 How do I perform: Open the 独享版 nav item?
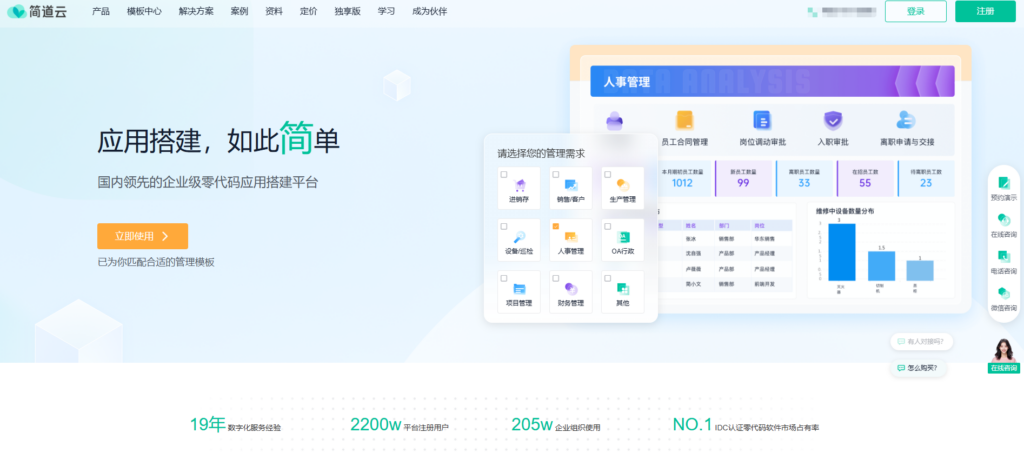pyautogui.click(x=347, y=11)
